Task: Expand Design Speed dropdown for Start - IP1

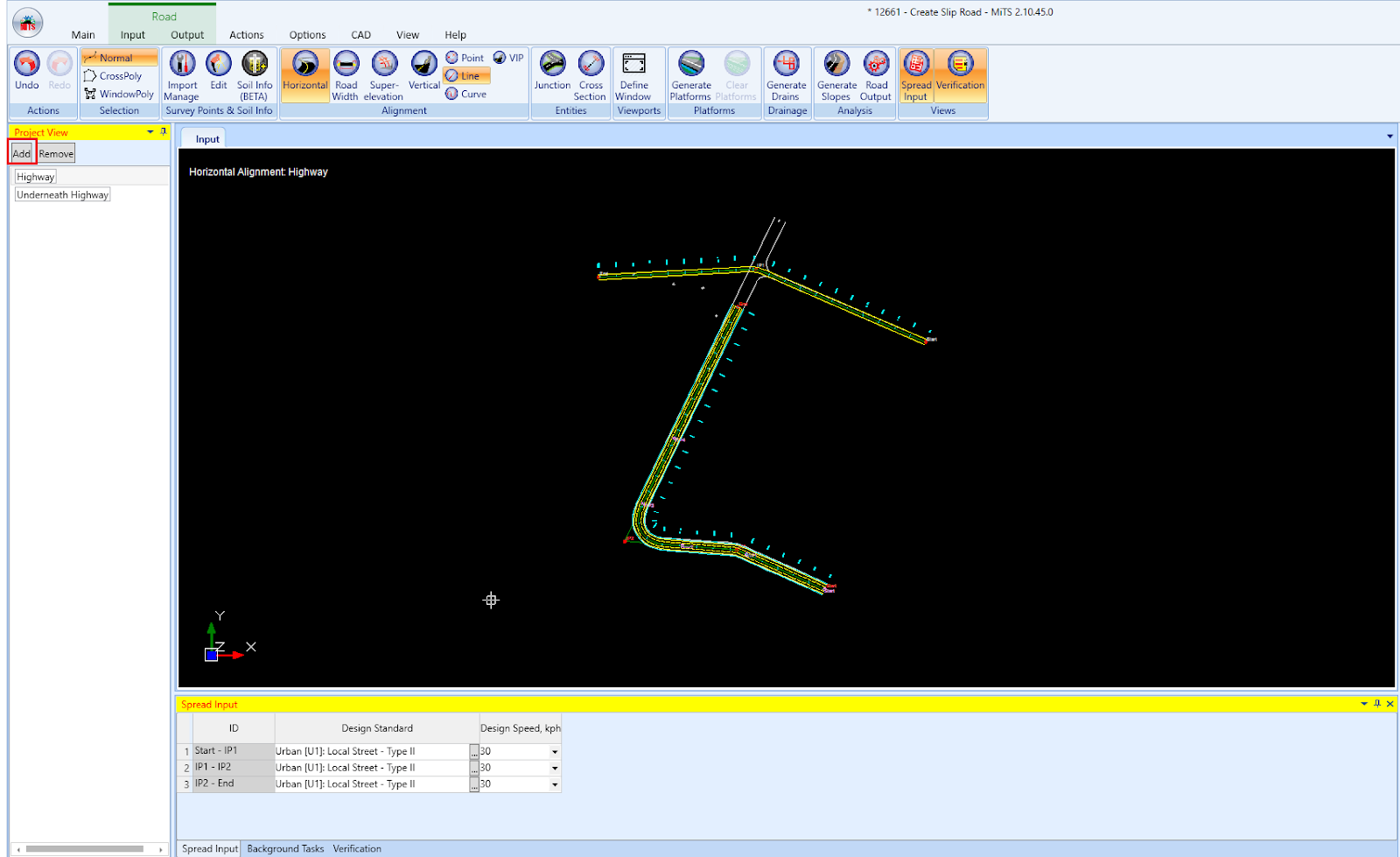Action: tap(554, 752)
